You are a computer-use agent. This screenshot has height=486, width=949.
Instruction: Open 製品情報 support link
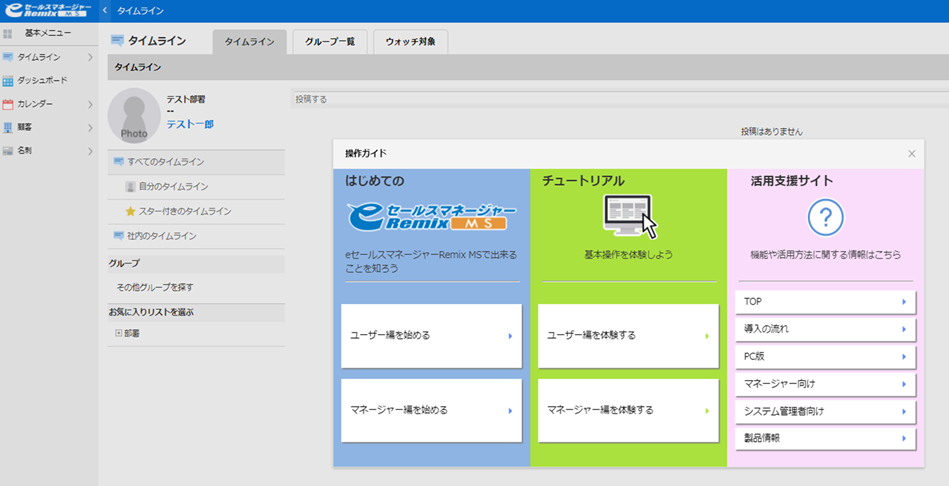pos(826,438)
